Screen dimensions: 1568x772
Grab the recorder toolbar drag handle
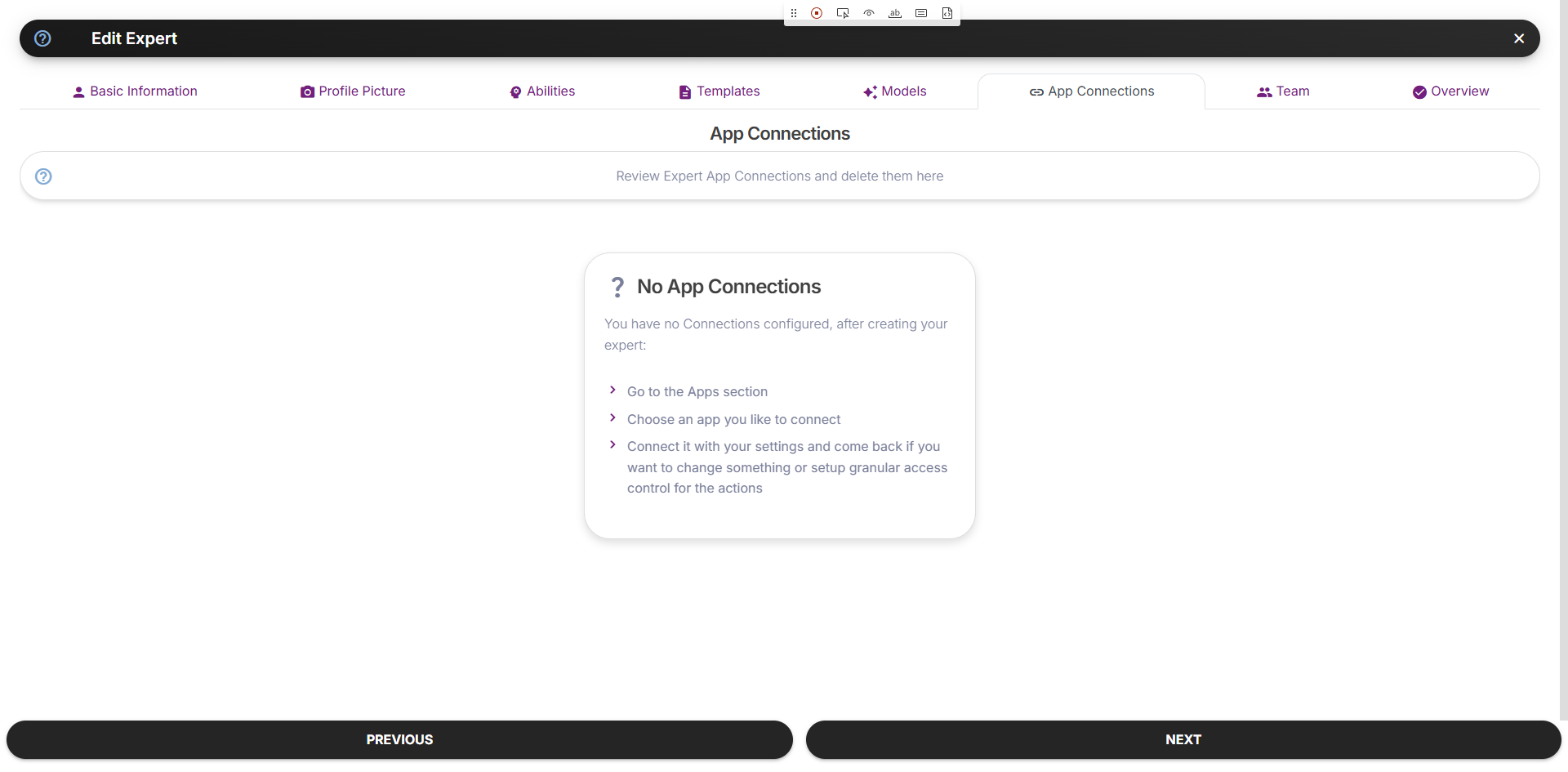coord(793,13)
